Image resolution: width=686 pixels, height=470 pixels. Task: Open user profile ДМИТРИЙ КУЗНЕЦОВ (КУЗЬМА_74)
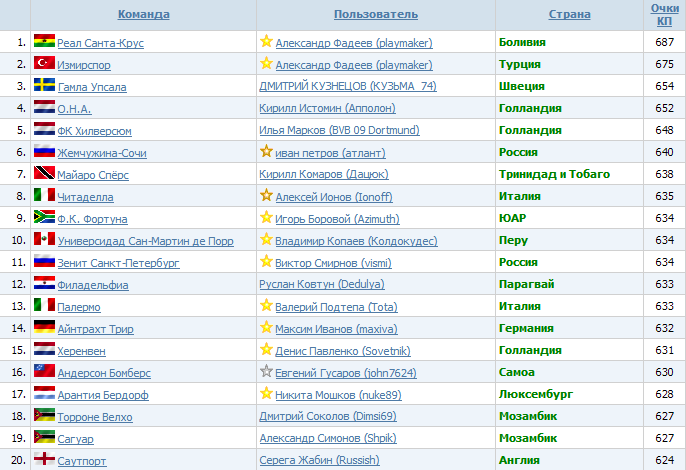click(x=347, y=87)
